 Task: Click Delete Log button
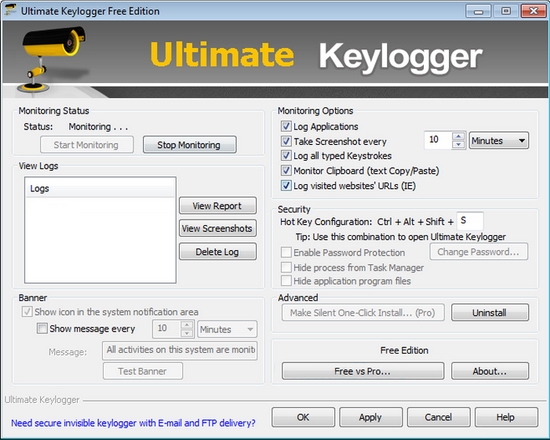[217, 252]
